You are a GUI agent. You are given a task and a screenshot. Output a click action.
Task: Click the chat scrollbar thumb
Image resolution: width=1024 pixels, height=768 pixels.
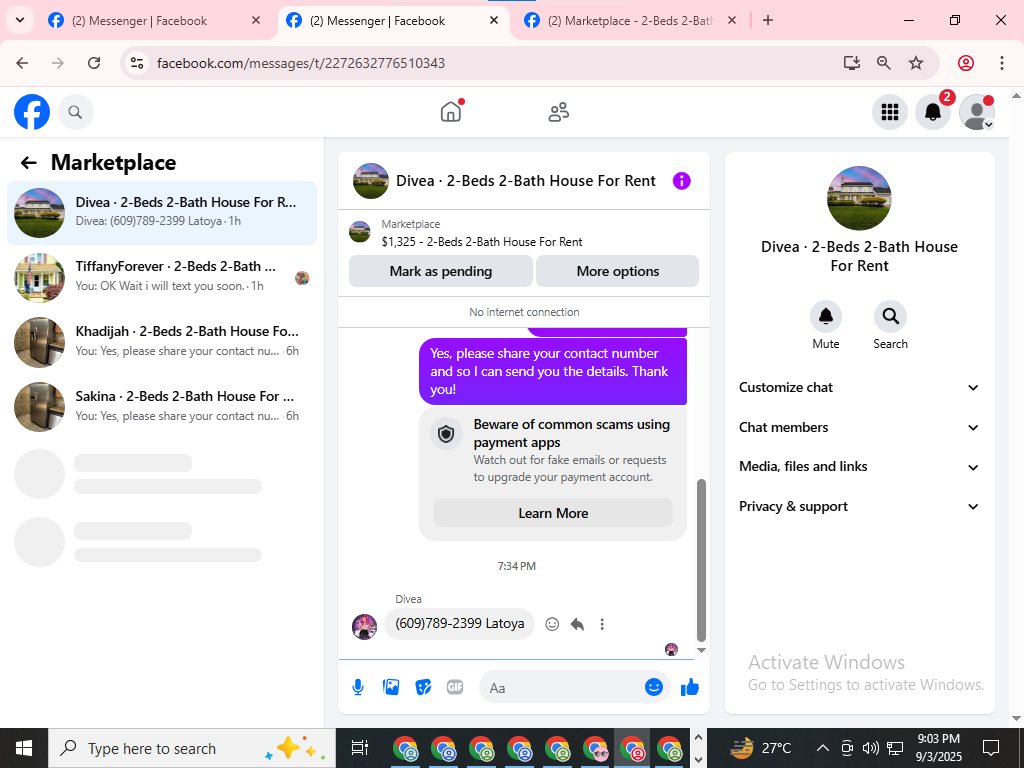pos(701,560)
